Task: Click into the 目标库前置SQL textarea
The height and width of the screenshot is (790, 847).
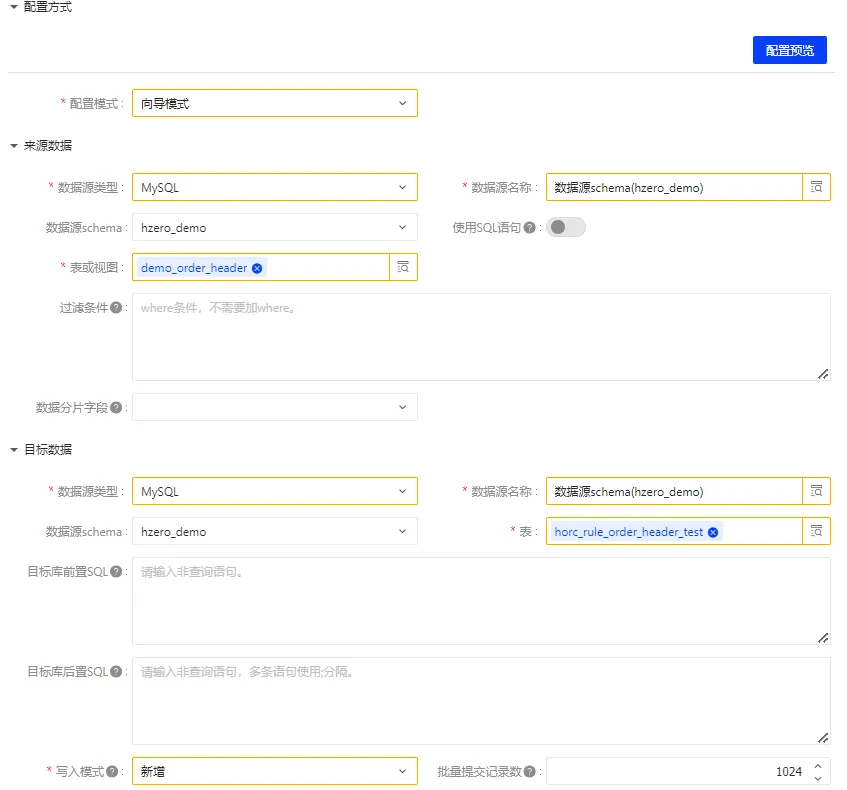Action: tap(481, 601)
